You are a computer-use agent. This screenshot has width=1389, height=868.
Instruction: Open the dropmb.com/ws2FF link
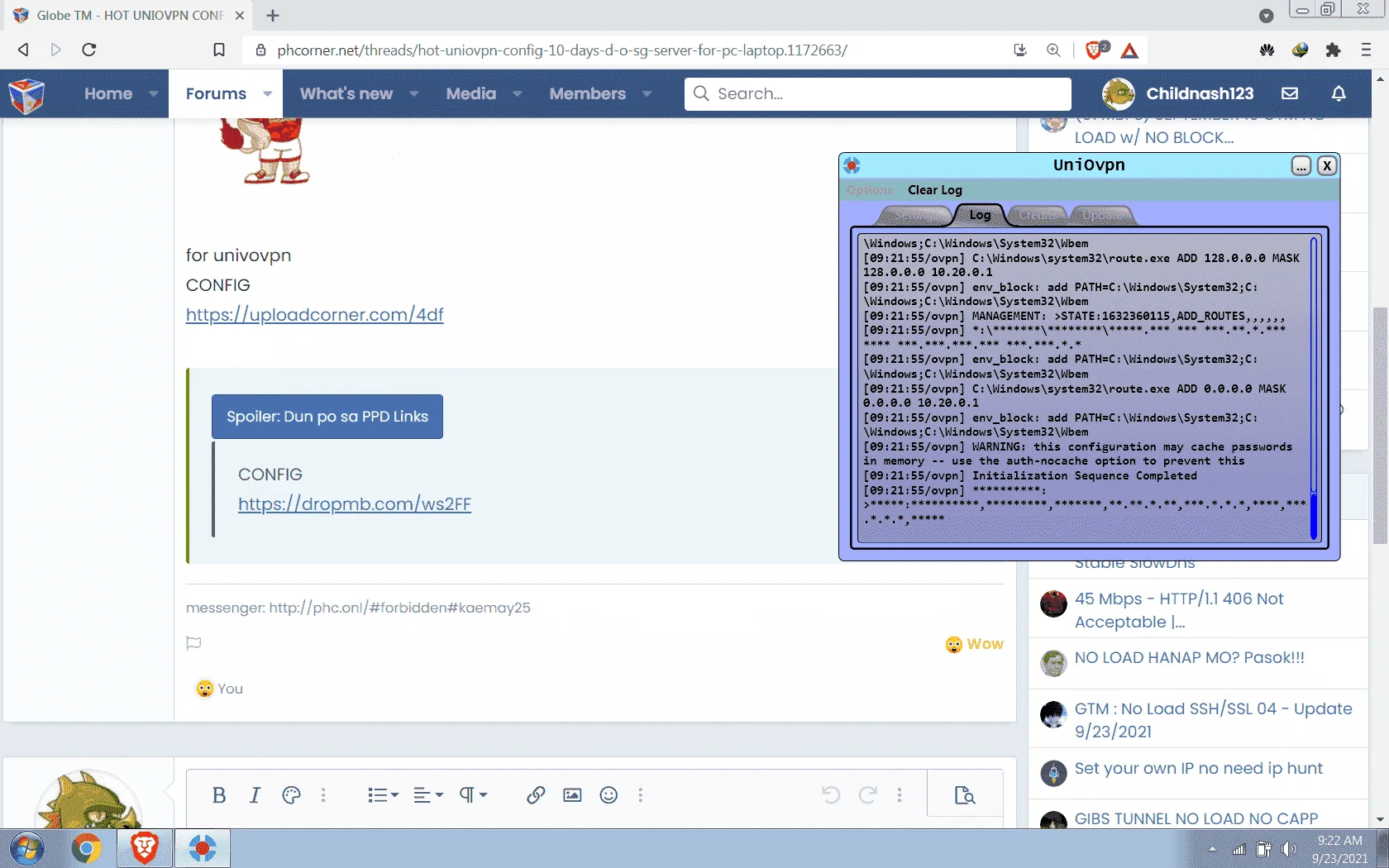[x=355, y=504]
